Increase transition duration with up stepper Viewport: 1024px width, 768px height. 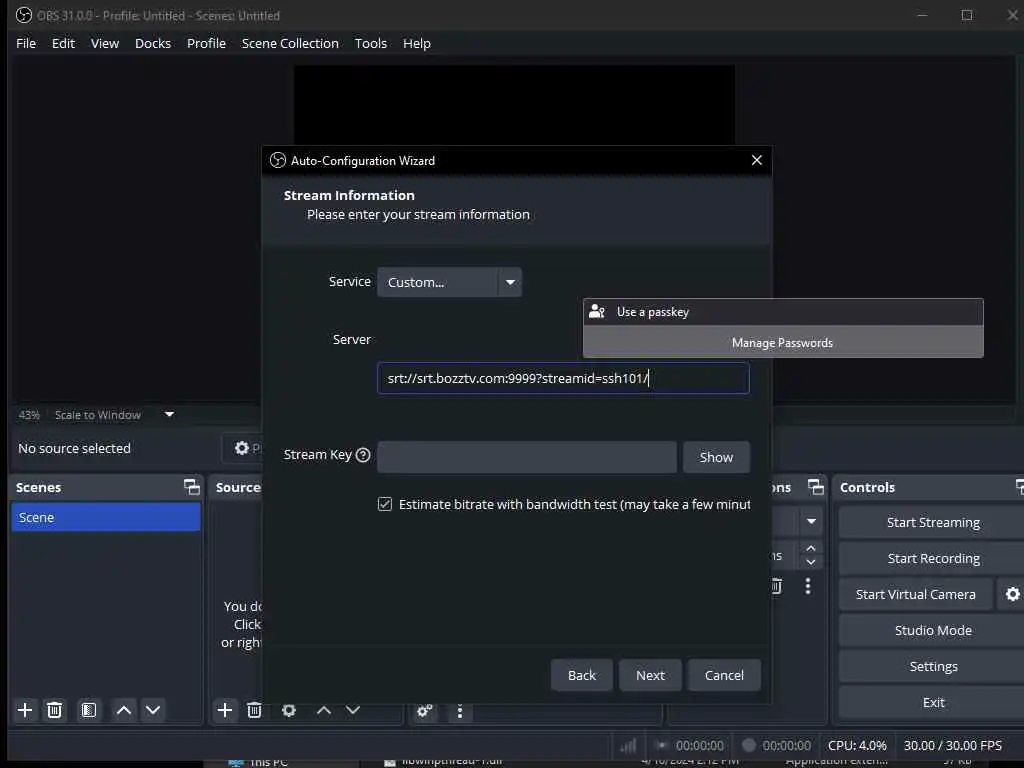[811, 548]
